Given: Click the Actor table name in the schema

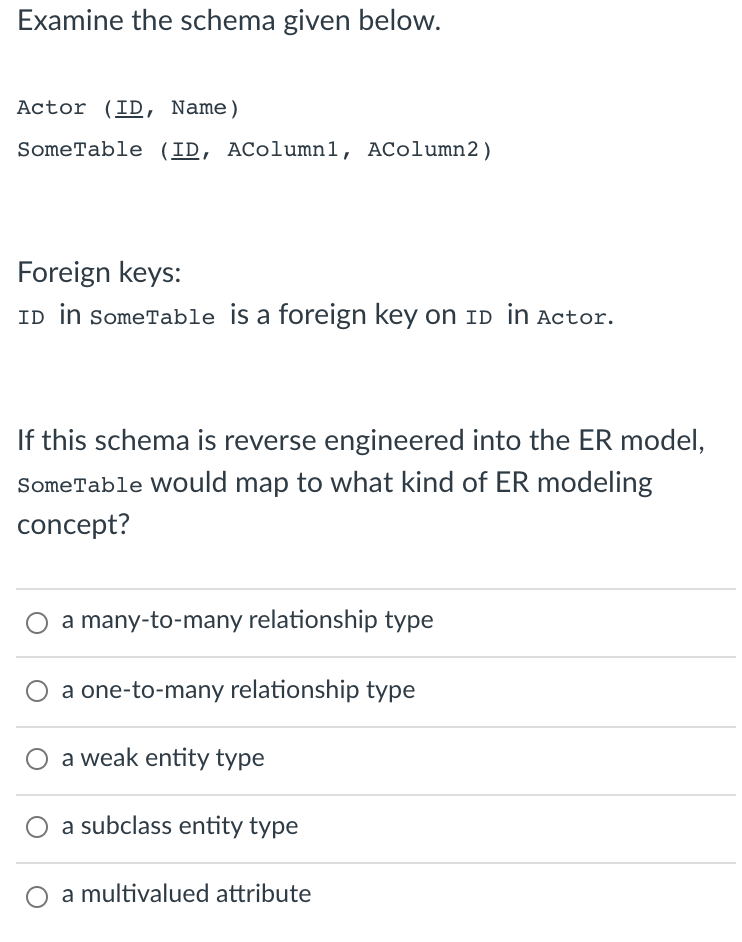Looking at the screenshot, I should coord(51,107).
